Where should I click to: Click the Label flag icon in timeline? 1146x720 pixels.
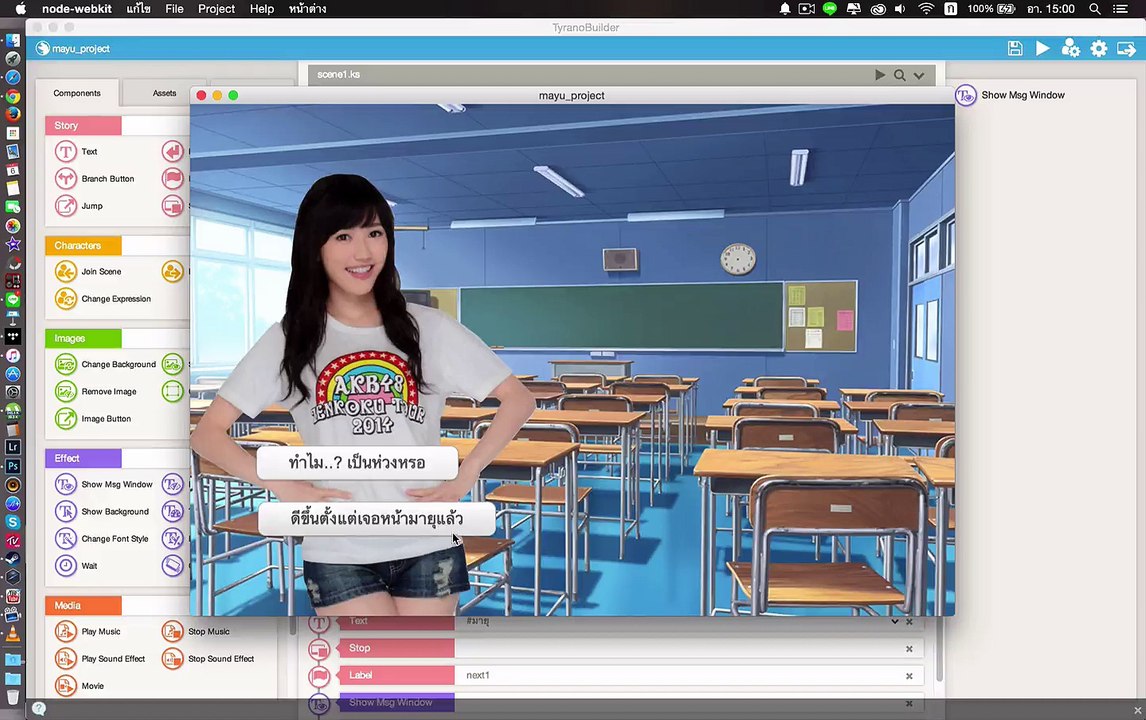(x=319, y=675)
